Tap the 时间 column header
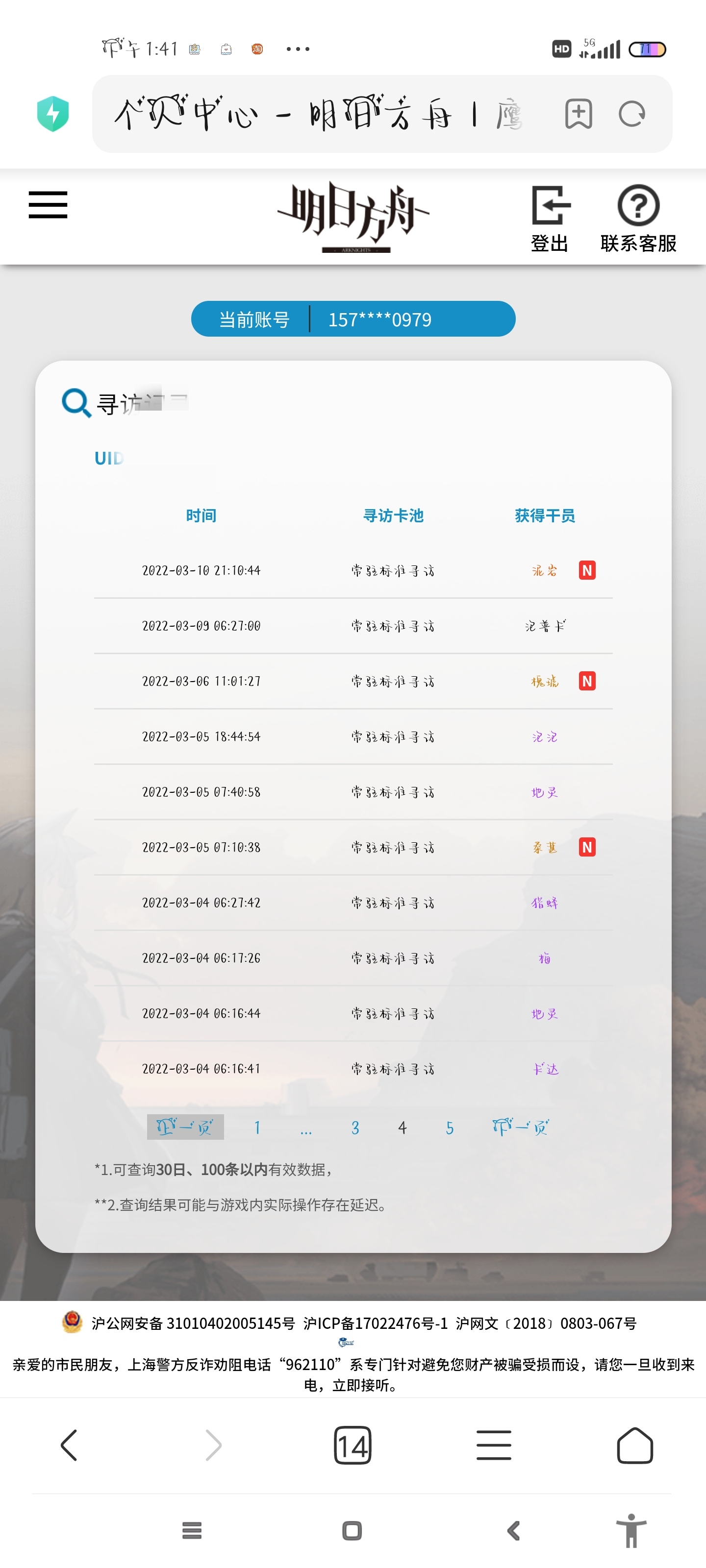Viewport: 706px width, 1568px height. (201, 515)
